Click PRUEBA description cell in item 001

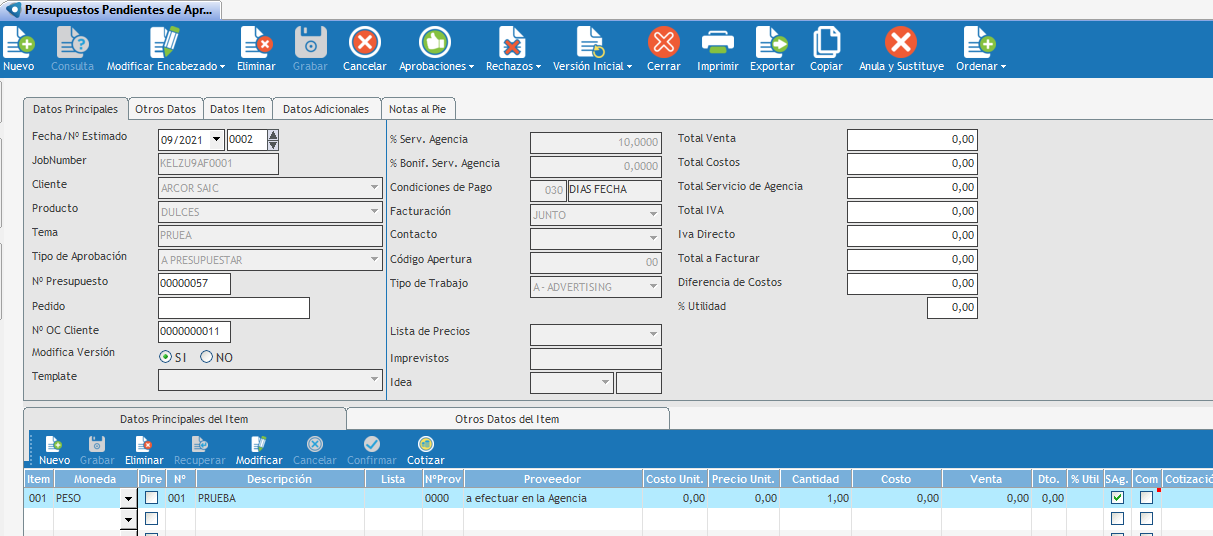280,498
